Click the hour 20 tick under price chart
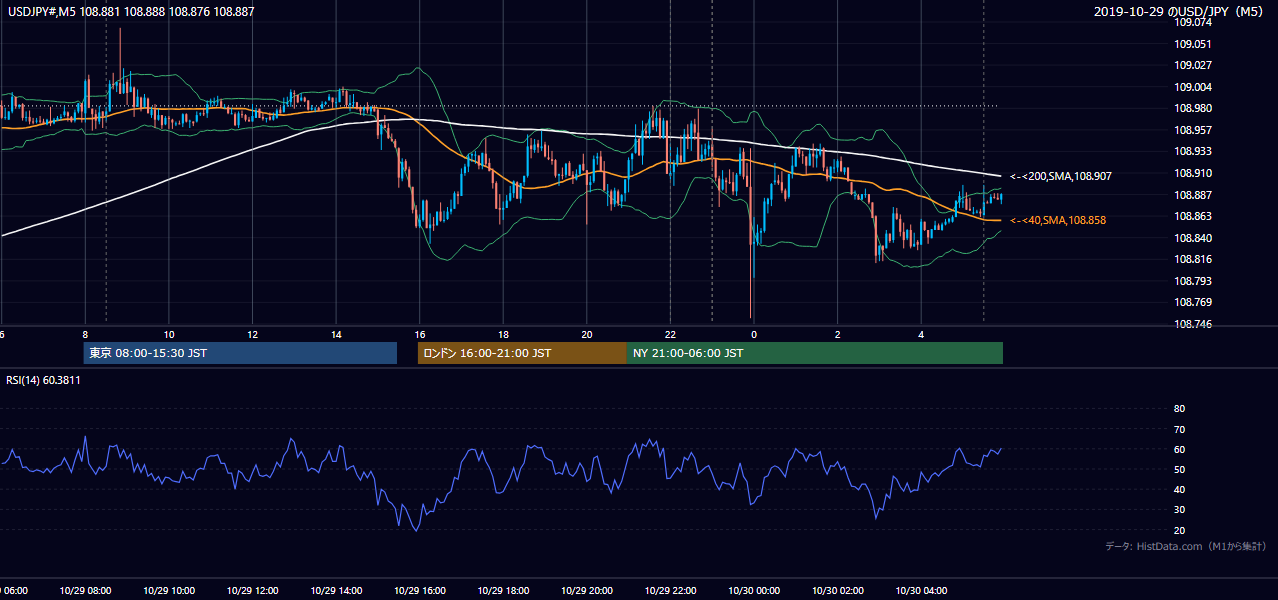The image size is (1278, 600). 587,335
